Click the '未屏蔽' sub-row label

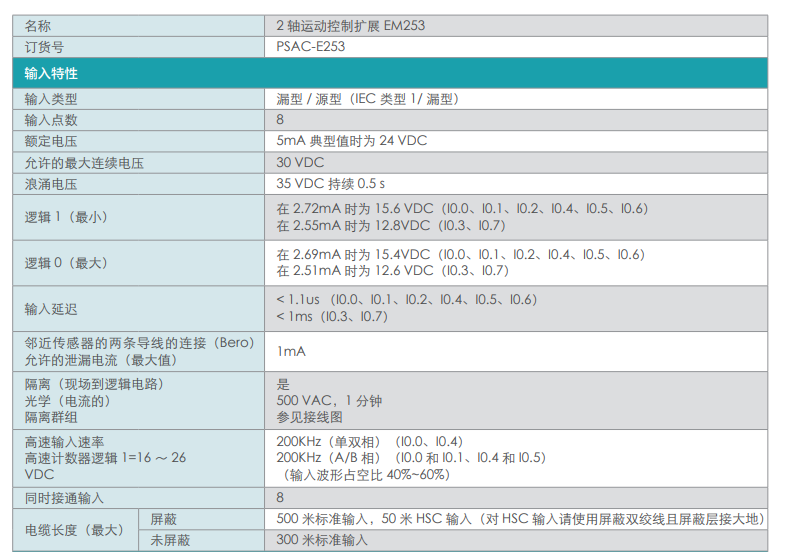click(170, 540)
